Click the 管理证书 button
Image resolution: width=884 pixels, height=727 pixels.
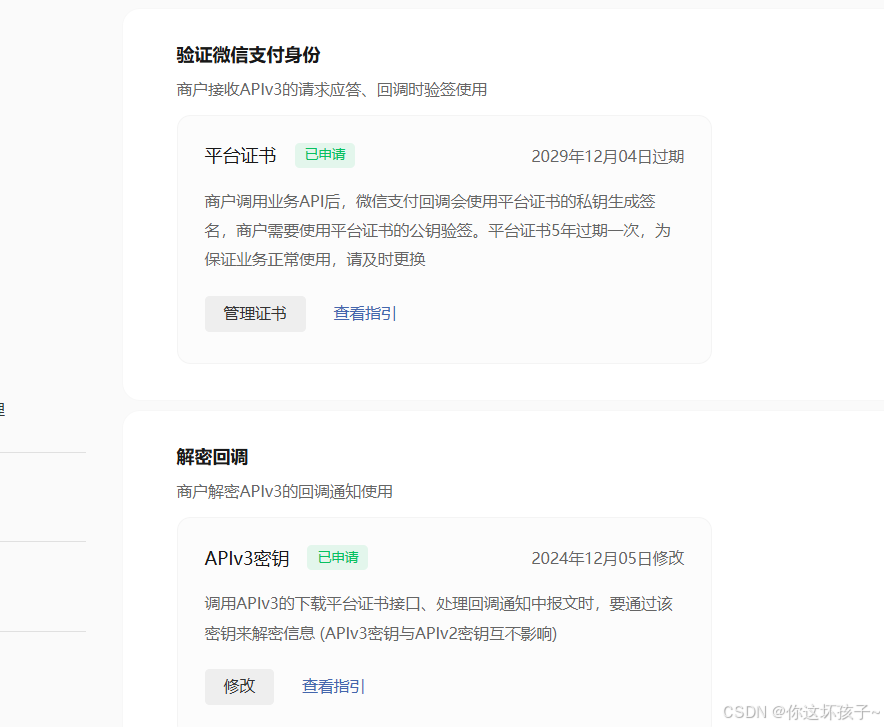coord(255,313)
